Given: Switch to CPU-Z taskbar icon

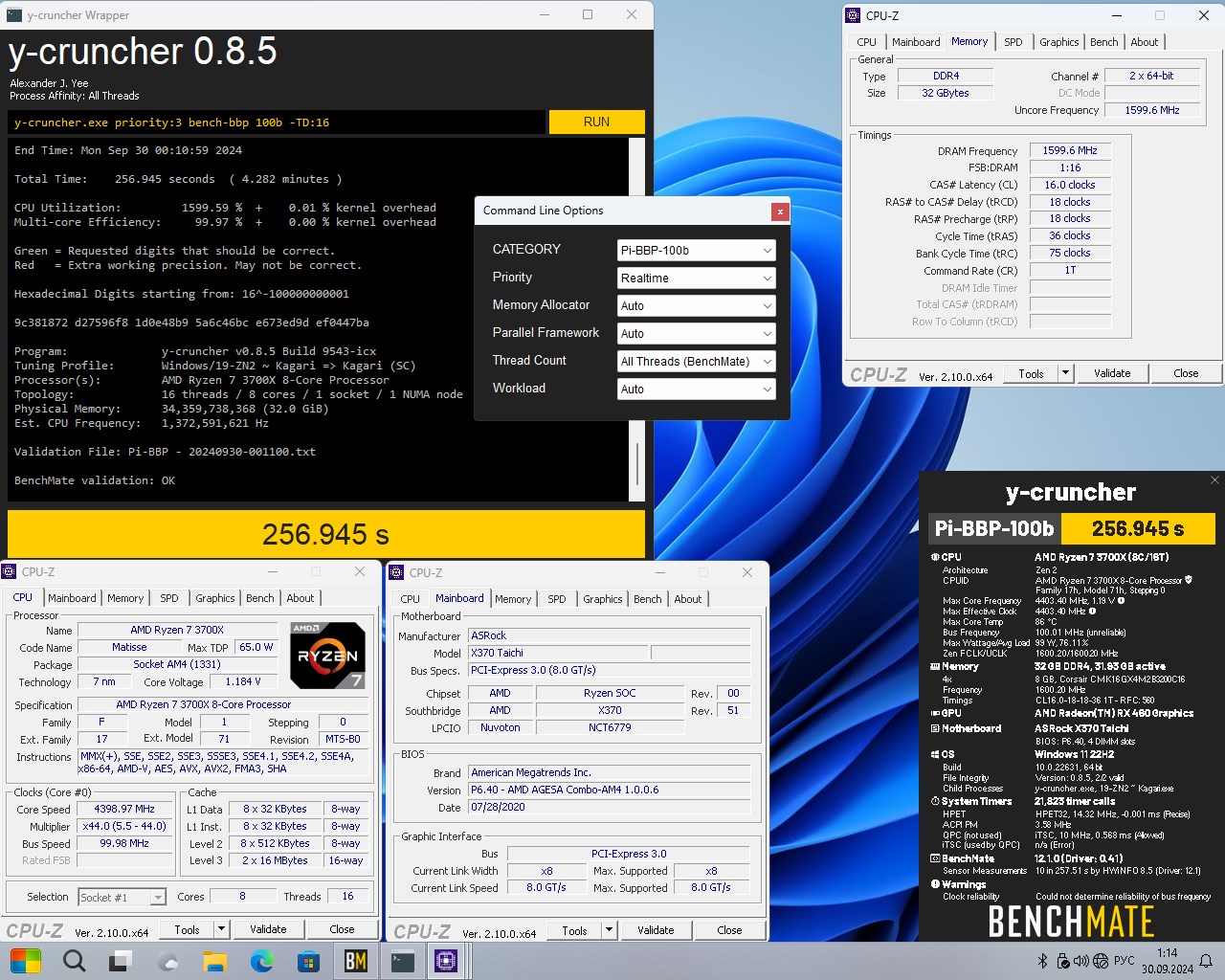Looking at the screenshot, I should coord(446,960).
